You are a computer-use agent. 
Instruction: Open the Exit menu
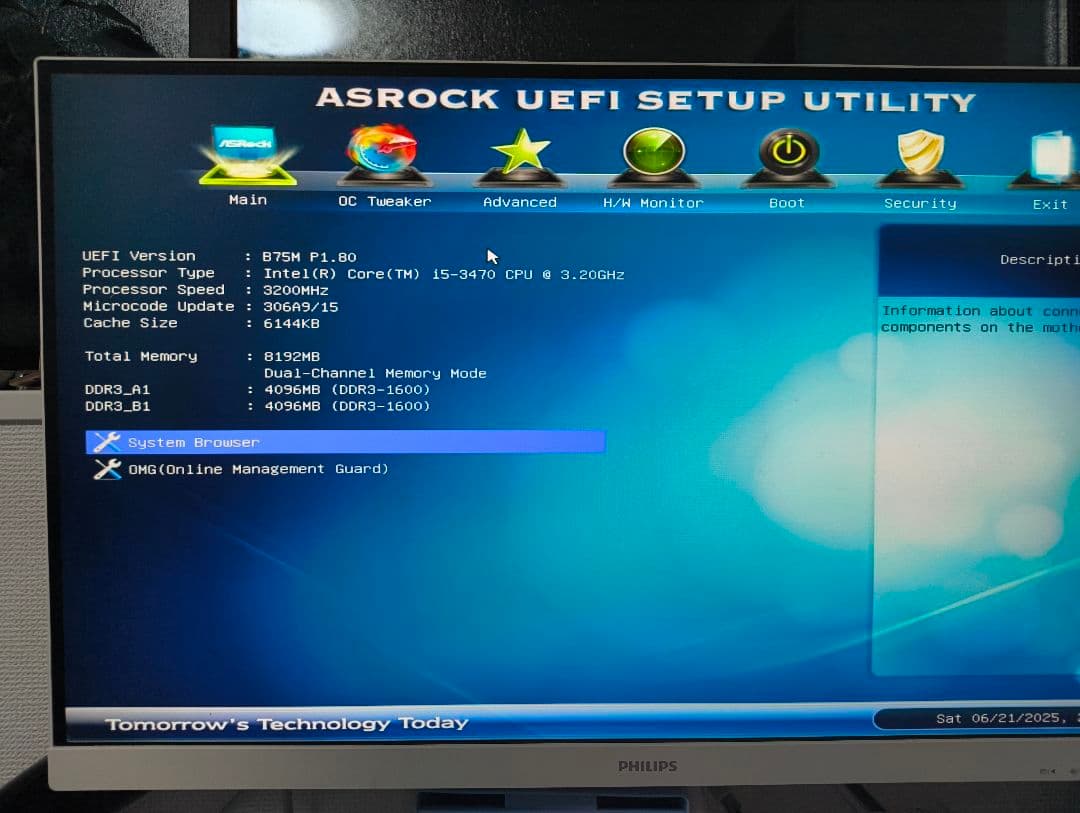tap(1049, 204)
